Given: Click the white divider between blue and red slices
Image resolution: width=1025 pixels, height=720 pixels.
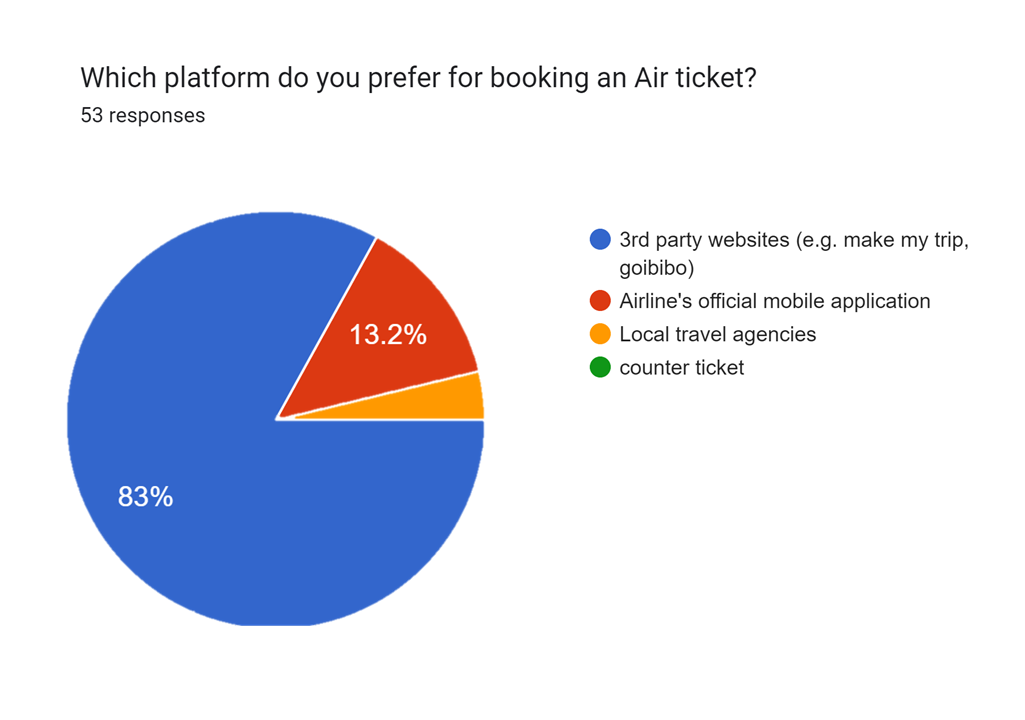Looking at the screenshot, I should 326,328.
